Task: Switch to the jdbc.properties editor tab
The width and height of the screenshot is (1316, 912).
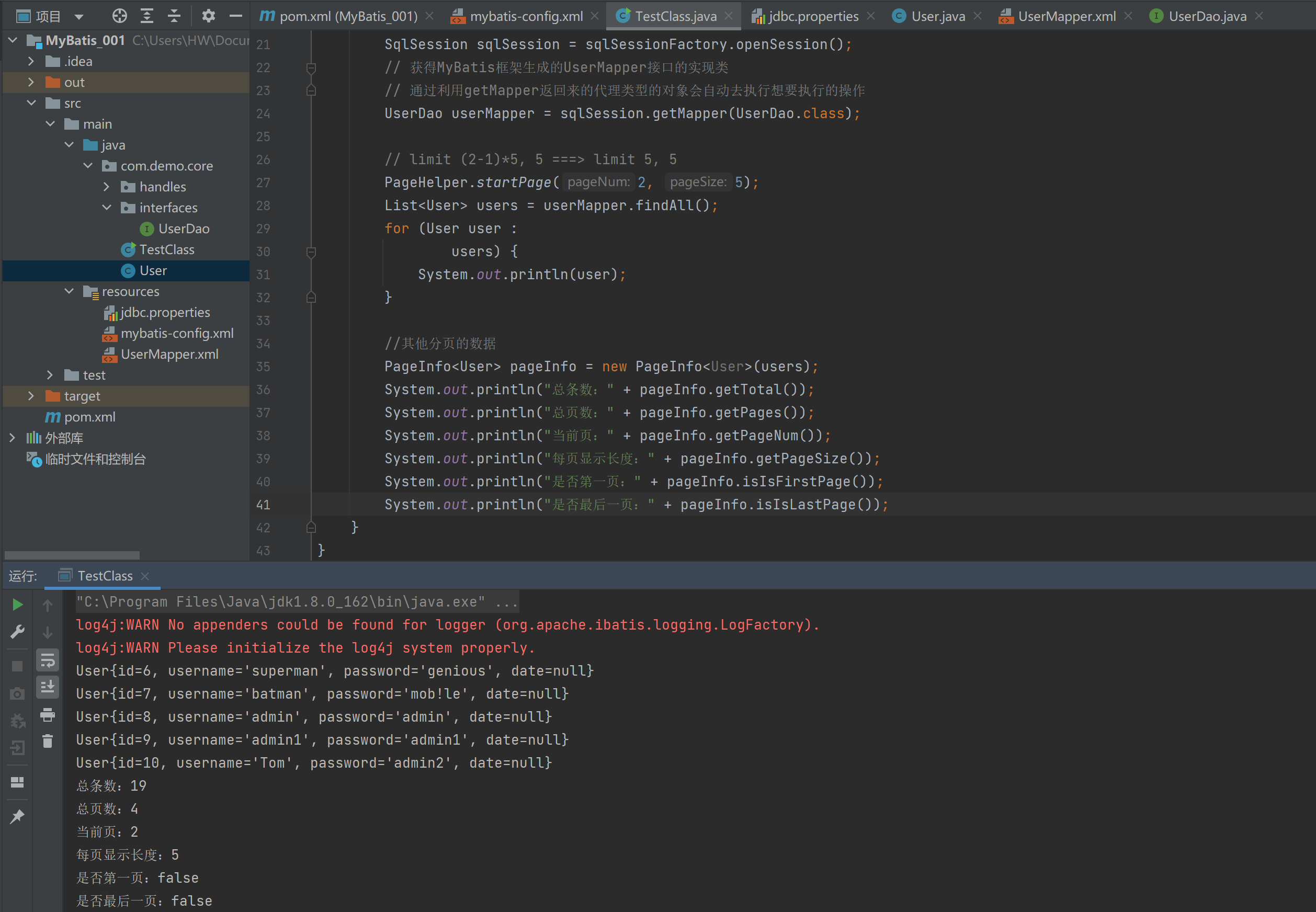Action: click(813, 17)
